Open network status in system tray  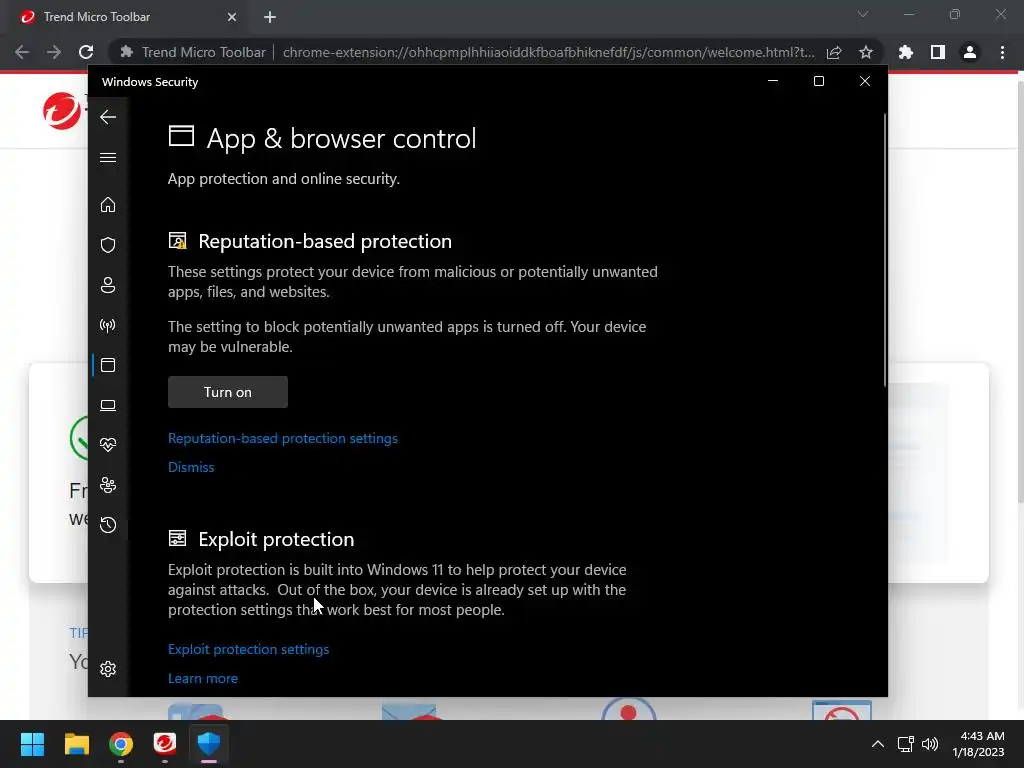point(905,744)
